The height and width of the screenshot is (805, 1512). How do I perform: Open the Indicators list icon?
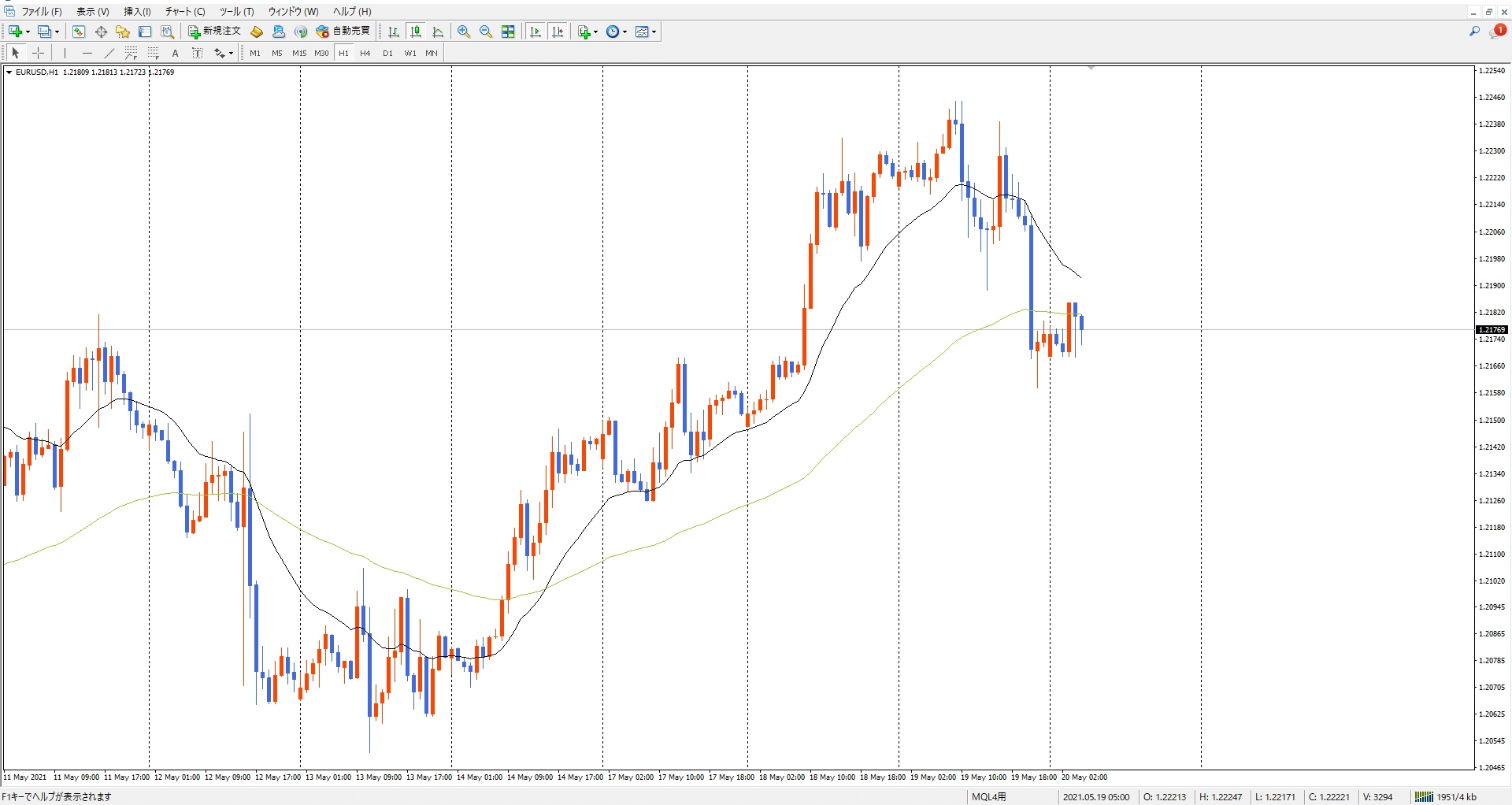point(584,32)
